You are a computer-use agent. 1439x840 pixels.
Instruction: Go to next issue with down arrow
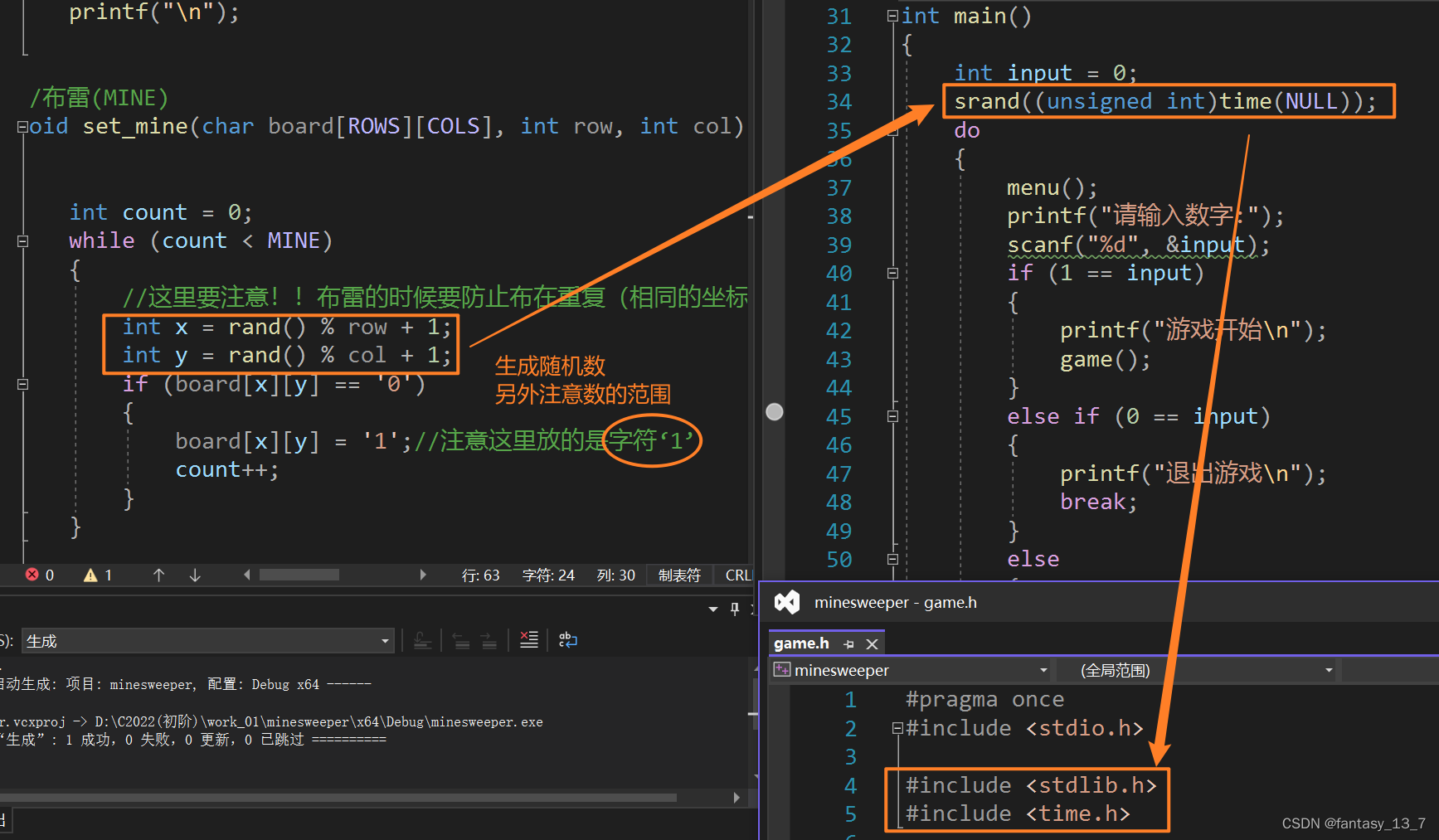[x=195, y=575]
